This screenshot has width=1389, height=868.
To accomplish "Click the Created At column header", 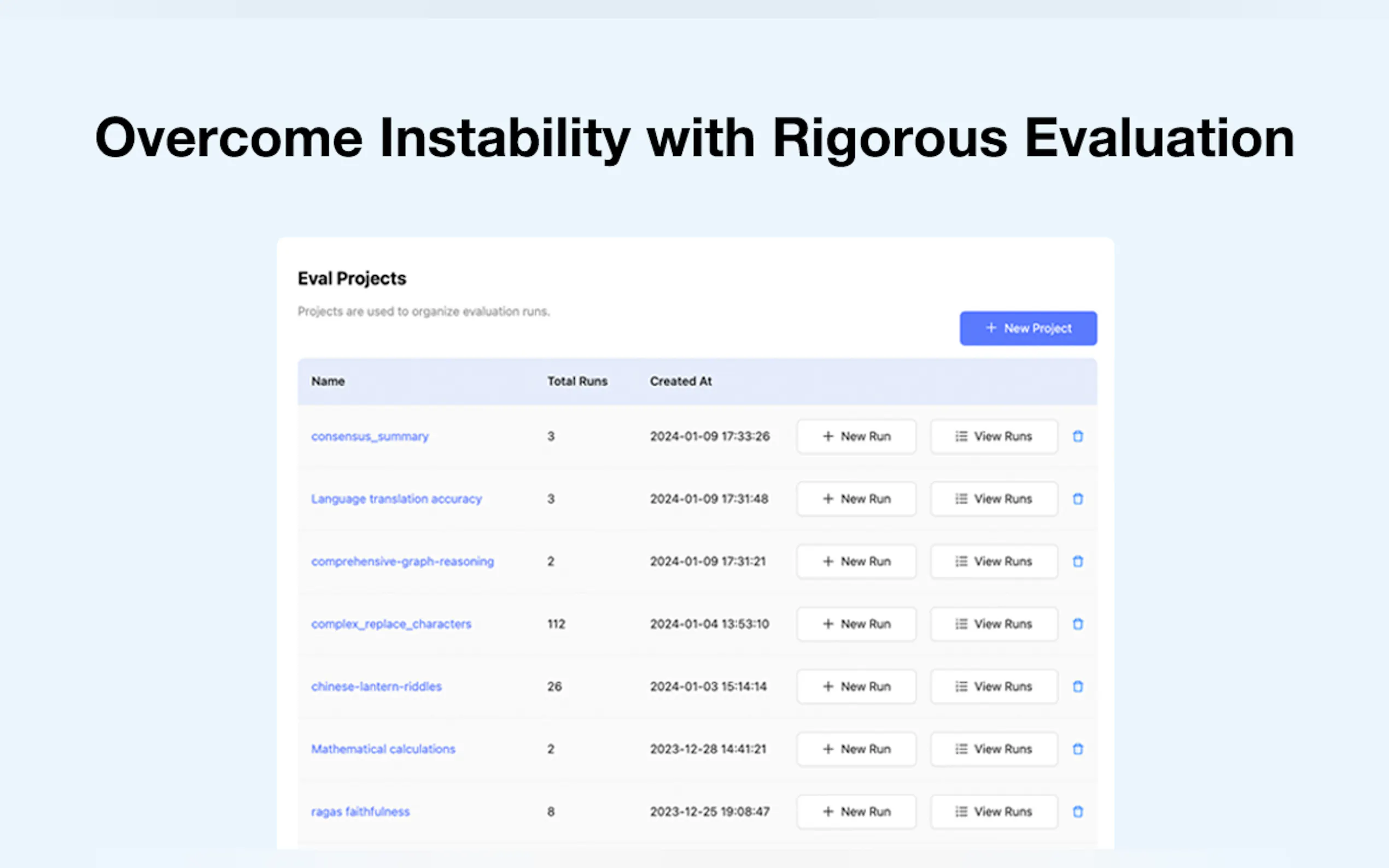I will (x=680, y=381).
